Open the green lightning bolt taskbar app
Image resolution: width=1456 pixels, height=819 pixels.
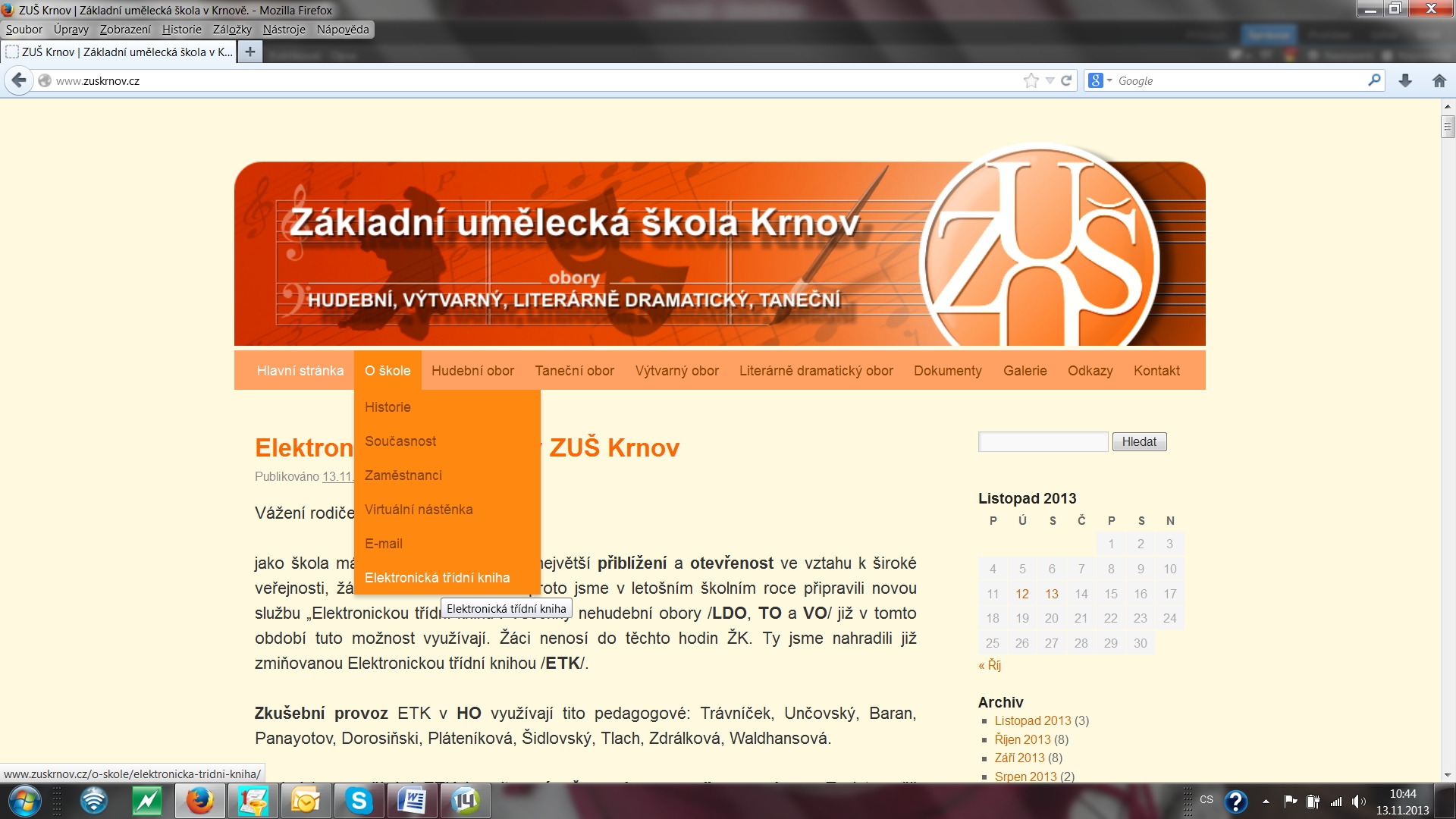point(147,801)
